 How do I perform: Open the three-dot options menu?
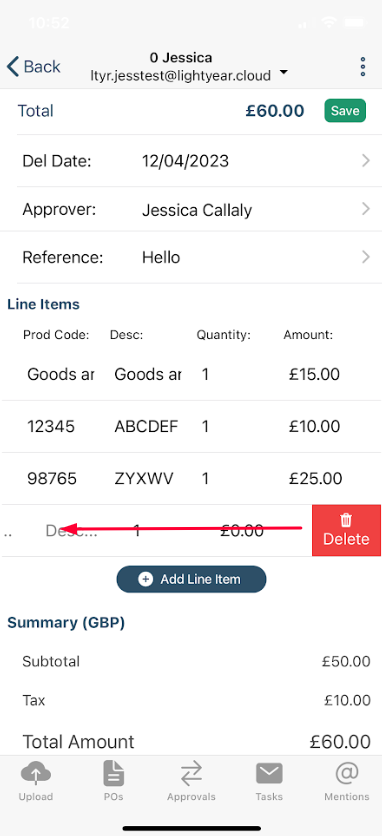coord(363,67)
